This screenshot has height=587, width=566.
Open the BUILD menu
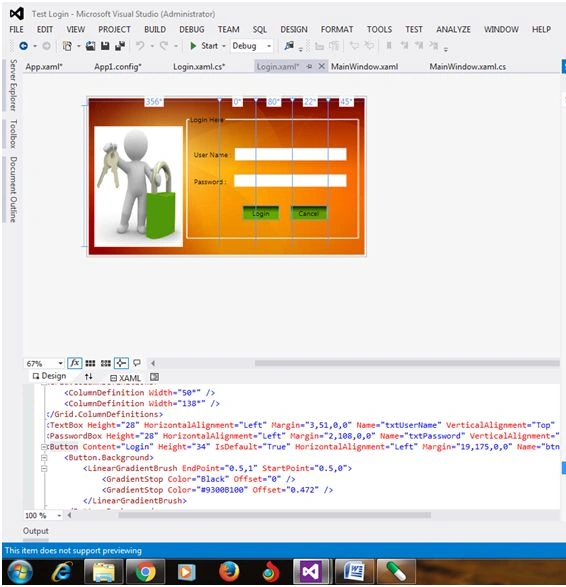click(155, 29)
